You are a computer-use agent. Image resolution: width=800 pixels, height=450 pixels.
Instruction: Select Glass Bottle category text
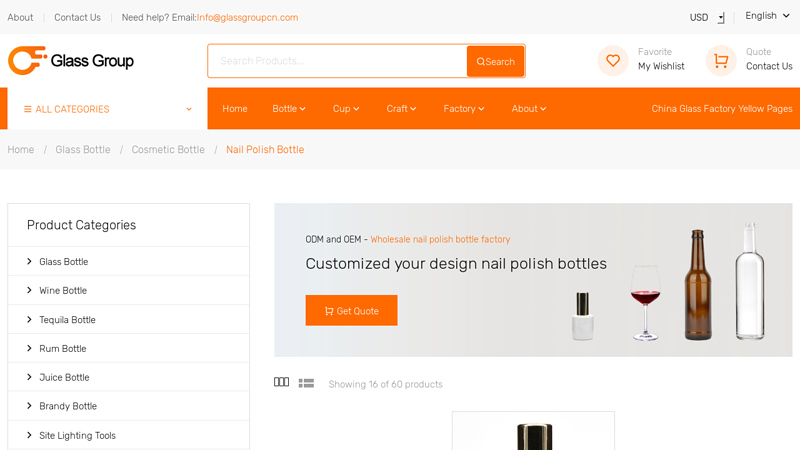point(64,262)
